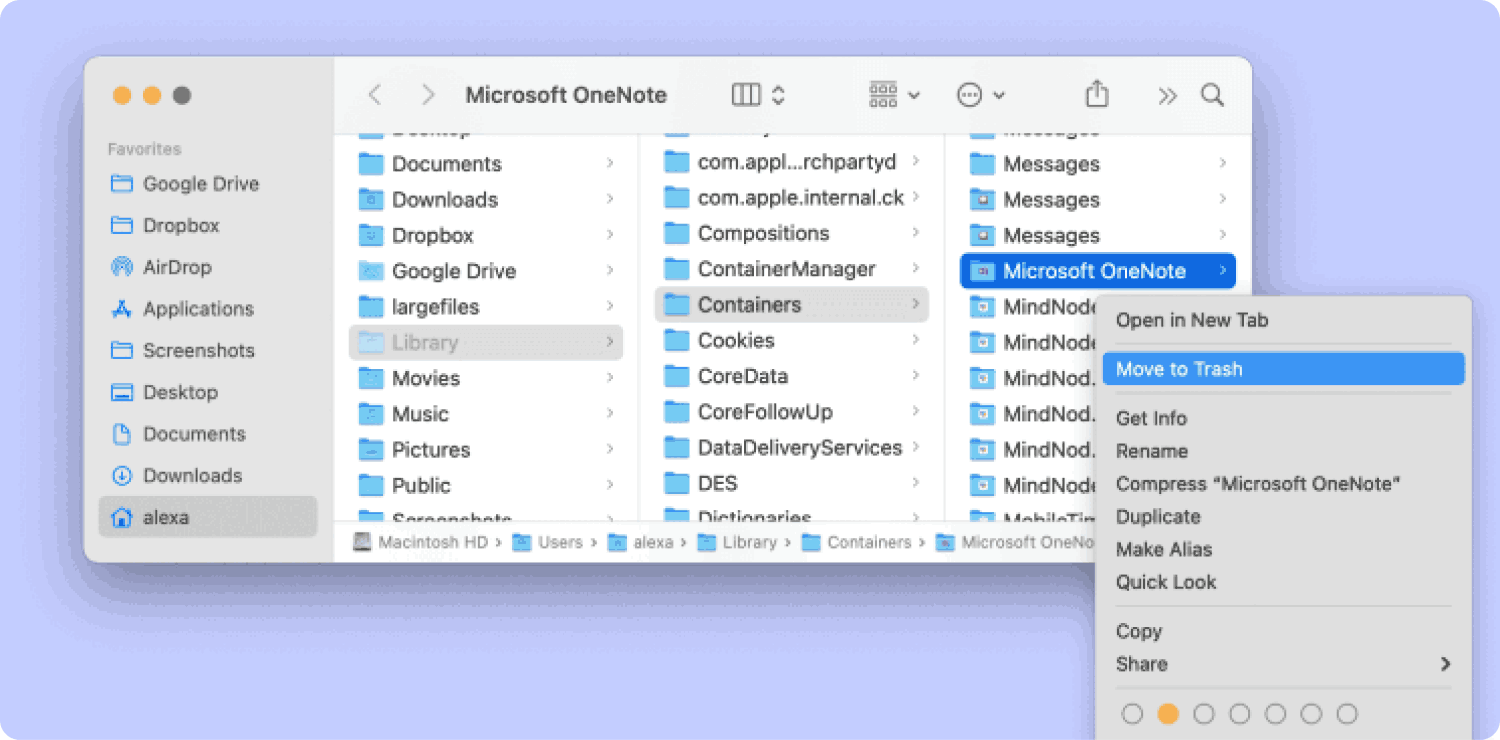Go forward with the right chevron
1500x740 pixels.
click(428, 95)
